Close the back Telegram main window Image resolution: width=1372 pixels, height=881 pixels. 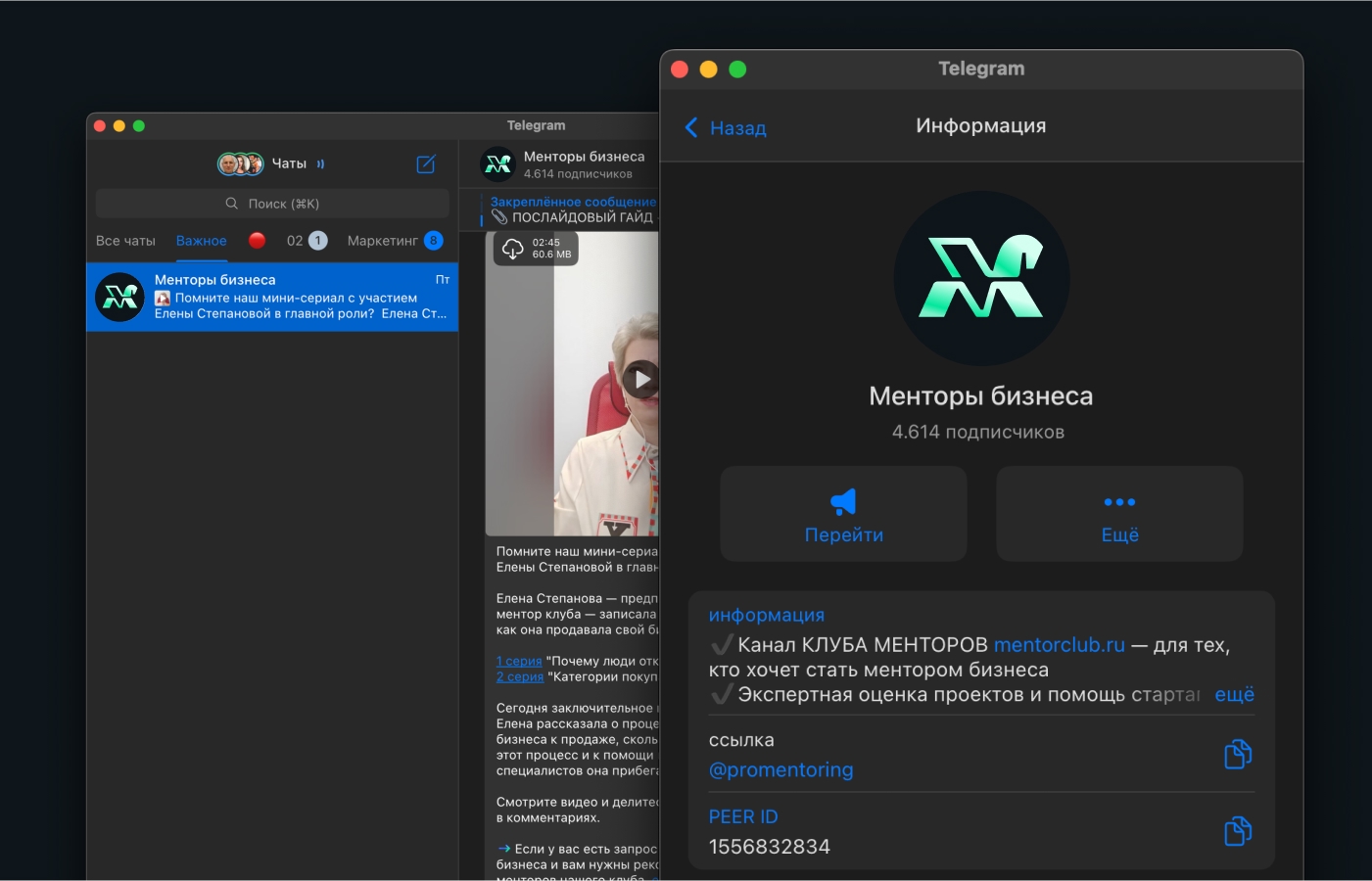pyautogui.click(x=99, y=125)
